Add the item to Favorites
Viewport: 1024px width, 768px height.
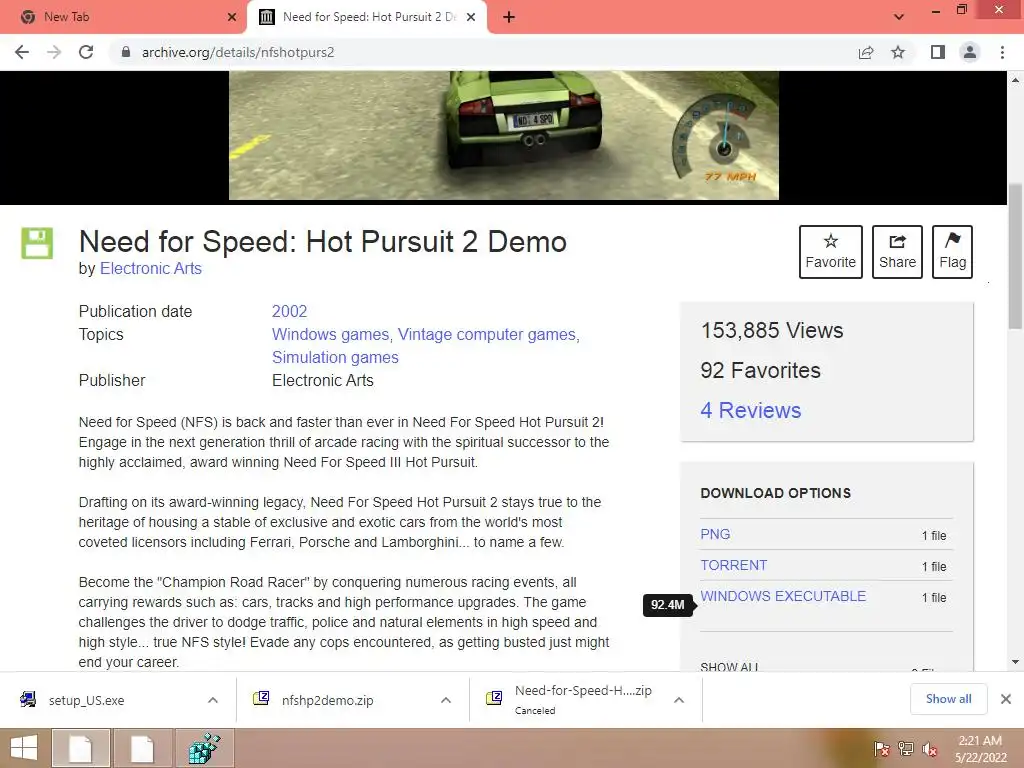831,252
